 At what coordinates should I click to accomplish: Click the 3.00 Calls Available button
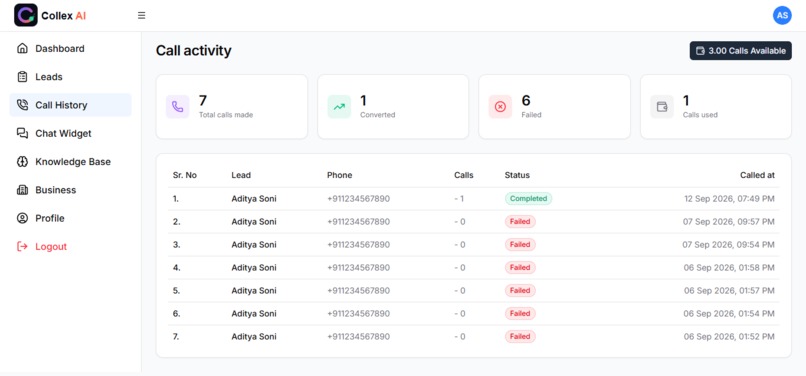tap(740, 51)
